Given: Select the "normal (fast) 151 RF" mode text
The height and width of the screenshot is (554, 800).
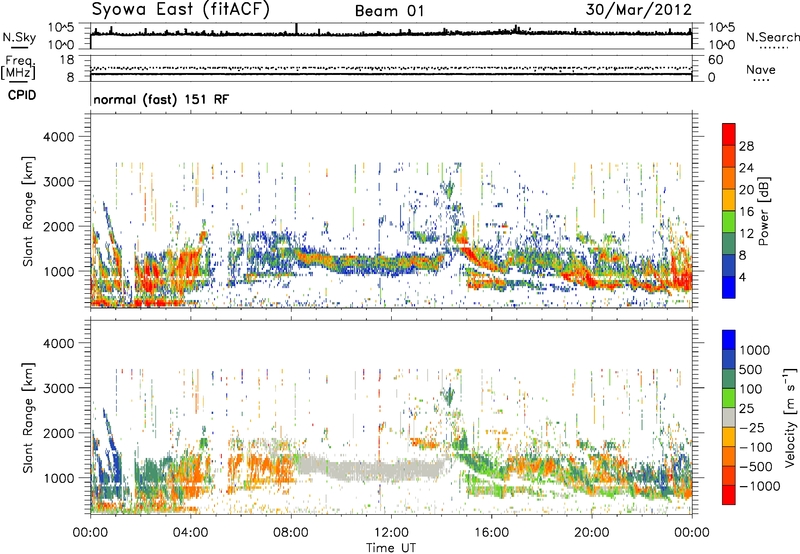Looking at the screenshot, I should point(161,99).
